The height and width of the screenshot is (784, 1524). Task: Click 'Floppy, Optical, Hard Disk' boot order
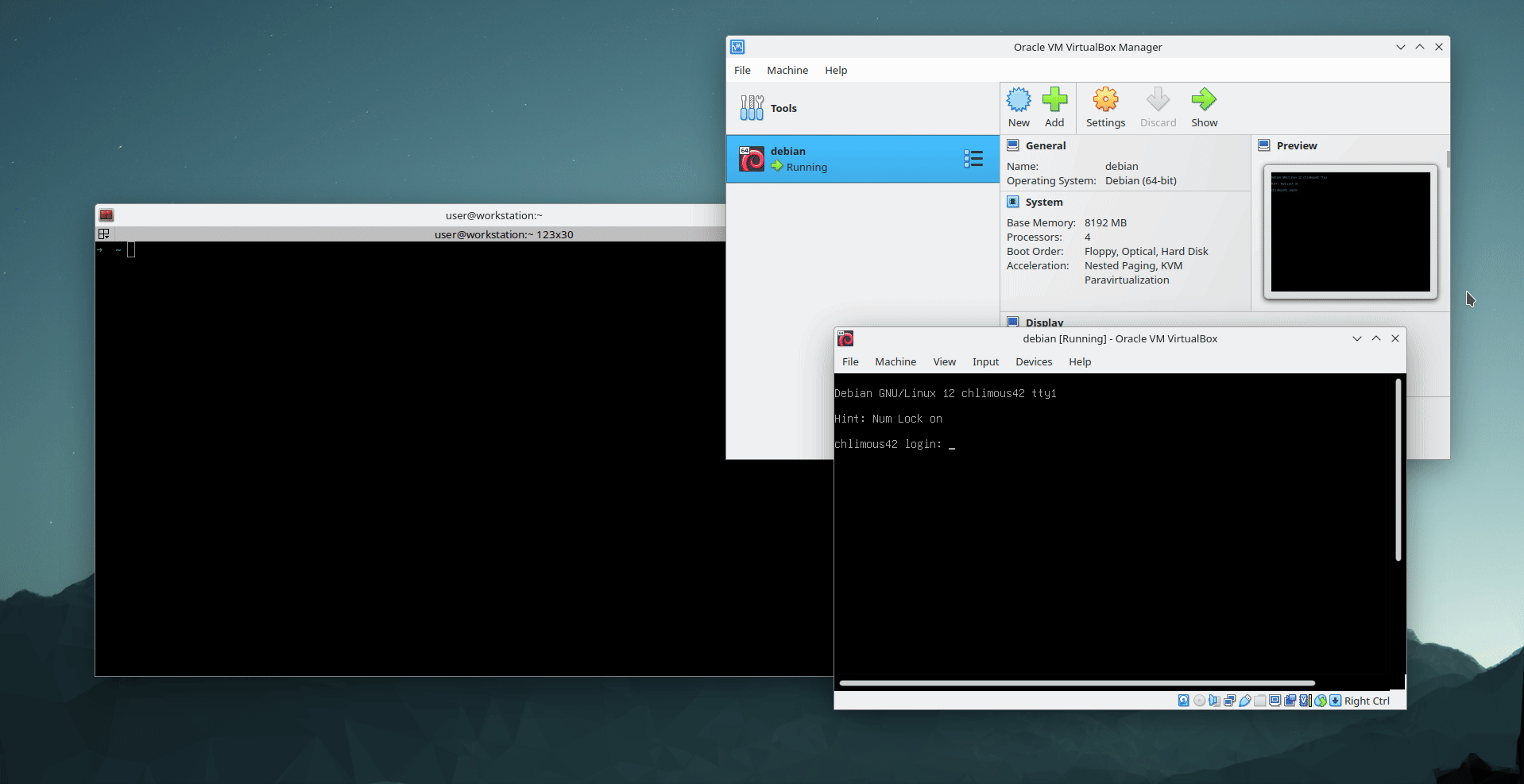click(x=1146, y=251)
